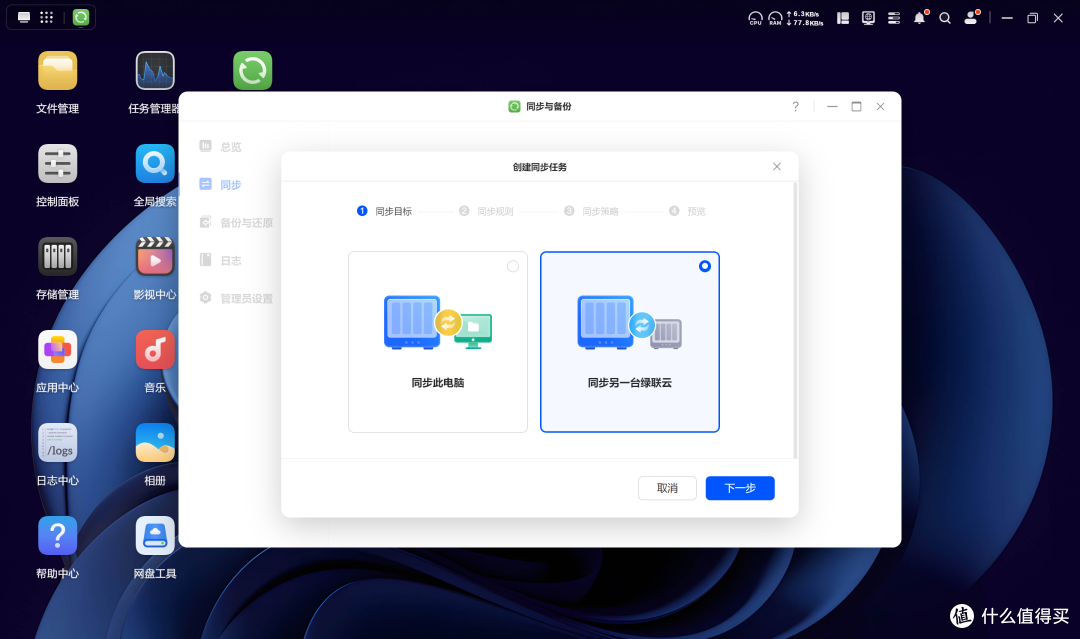The image size is (1080, 639).
Task: Open the 影视中心 app icon
Action: pyautogui.click(x=155, y=257)
